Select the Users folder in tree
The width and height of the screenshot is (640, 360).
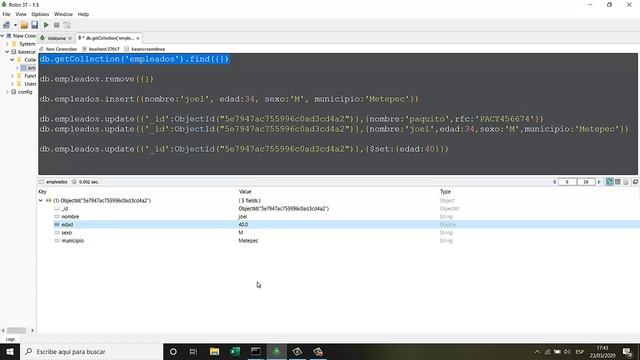(30, 84)
